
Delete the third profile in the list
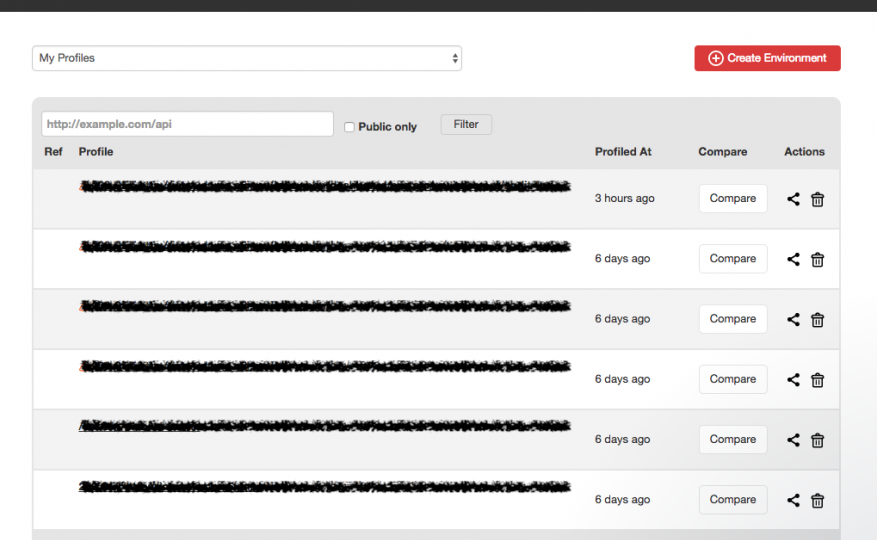pos(817,320)
